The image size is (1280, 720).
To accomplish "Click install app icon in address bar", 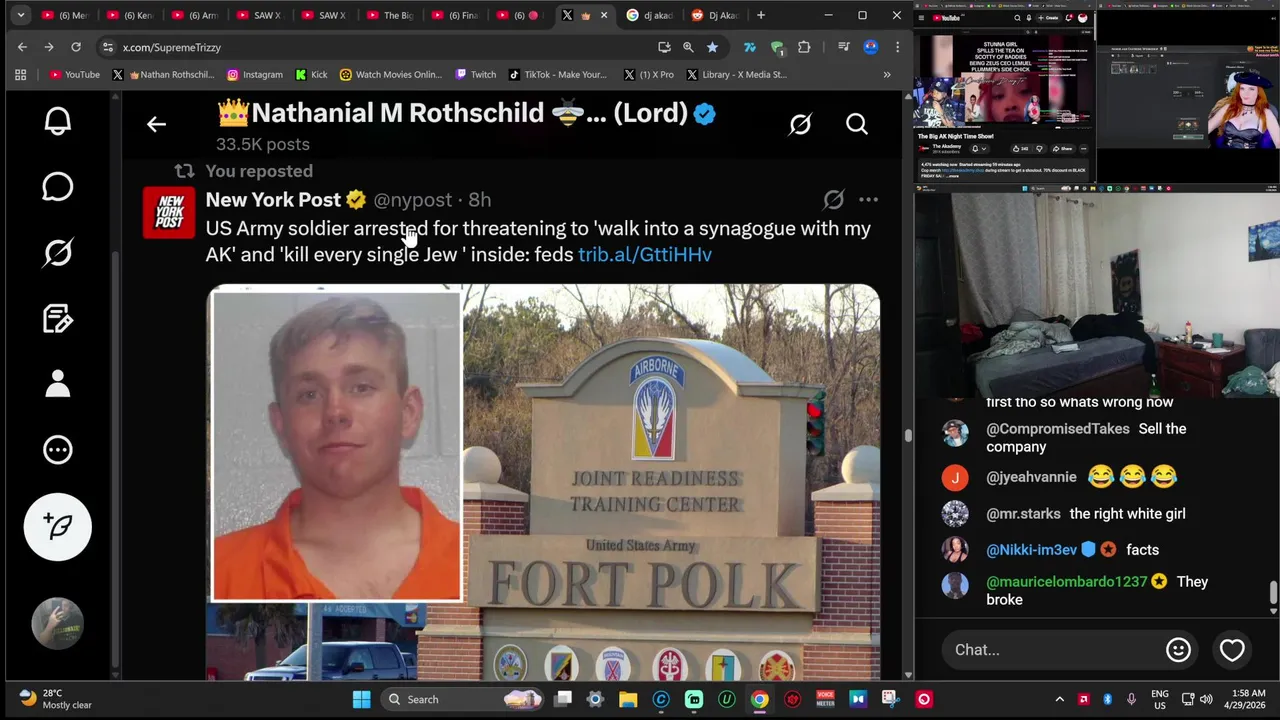I will coord(664,47).
